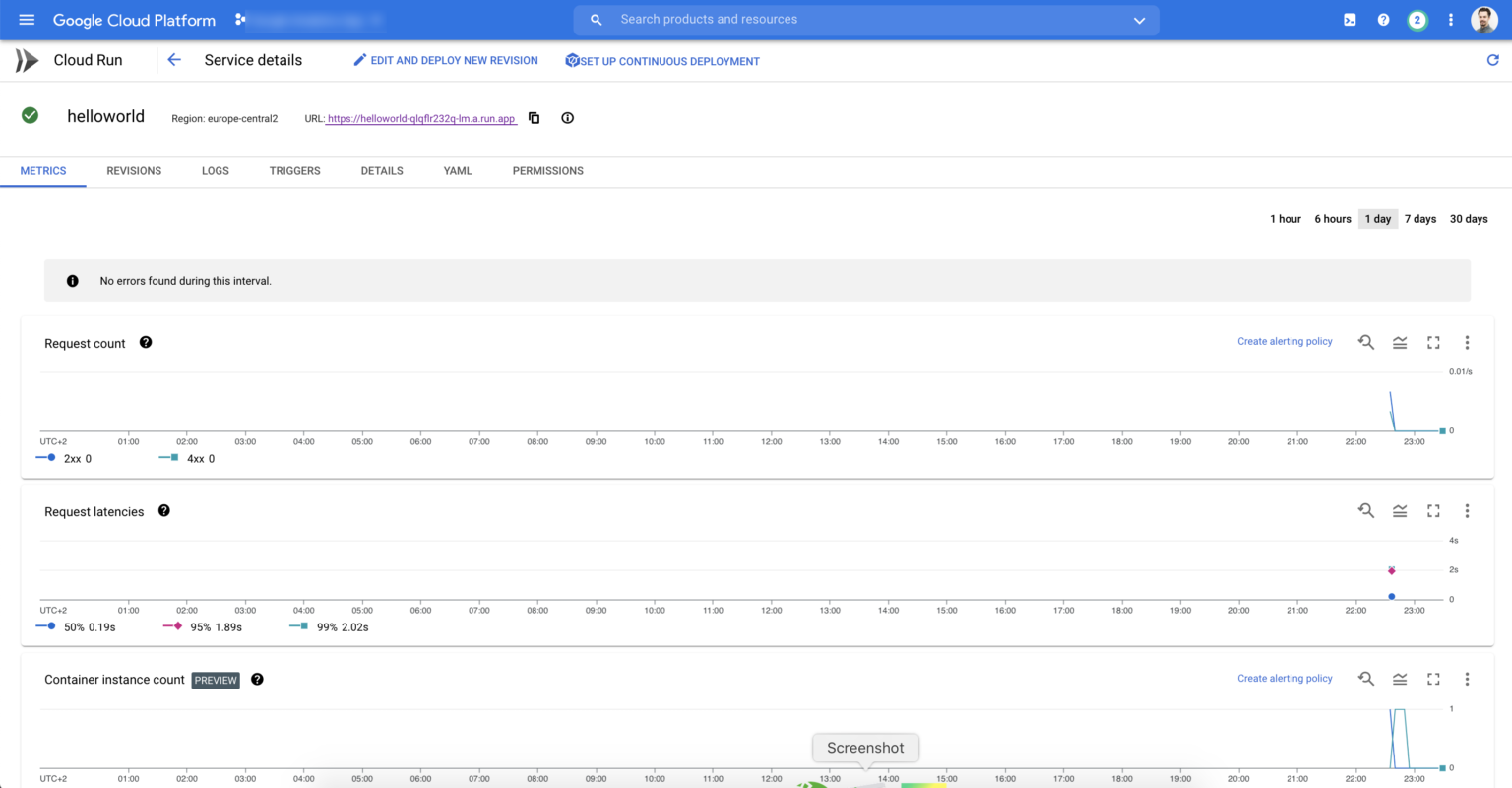Click the Search products and resources field
The height and width of the screenshot is (788, 1512).
click(x=866, y=20)
